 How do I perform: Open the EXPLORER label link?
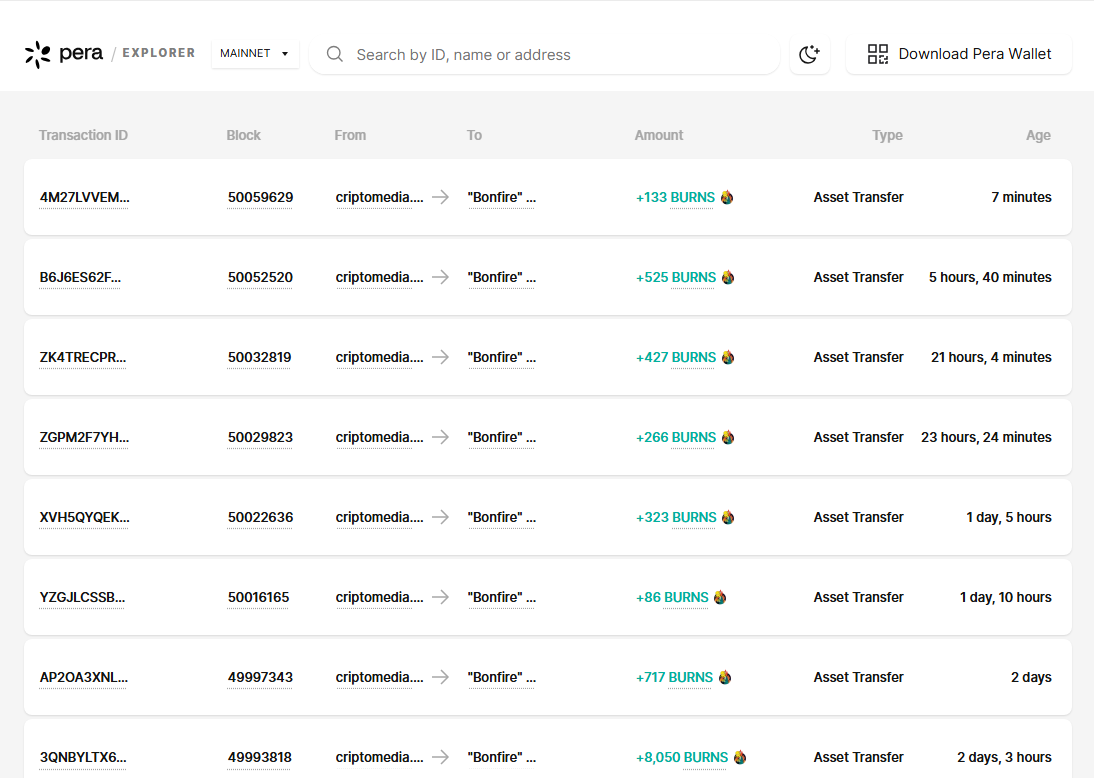[x=158, y=53]
